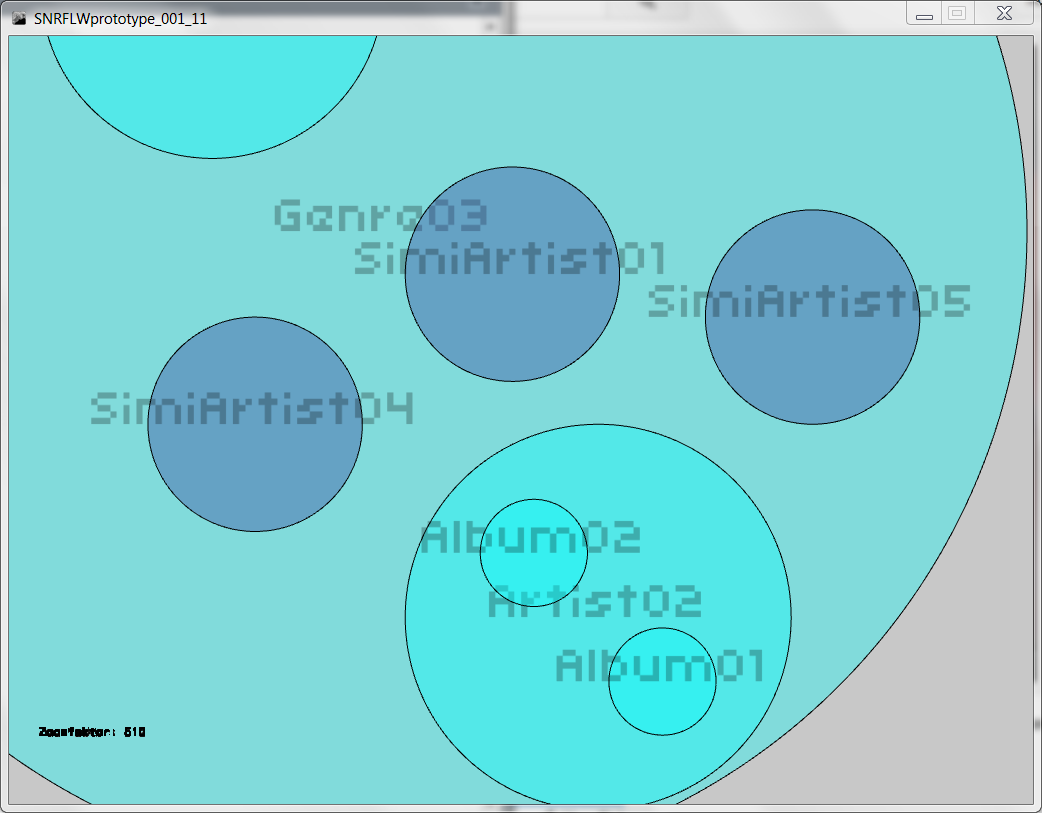Close the SNRFLWprototype window

[x=1004, y=14]
